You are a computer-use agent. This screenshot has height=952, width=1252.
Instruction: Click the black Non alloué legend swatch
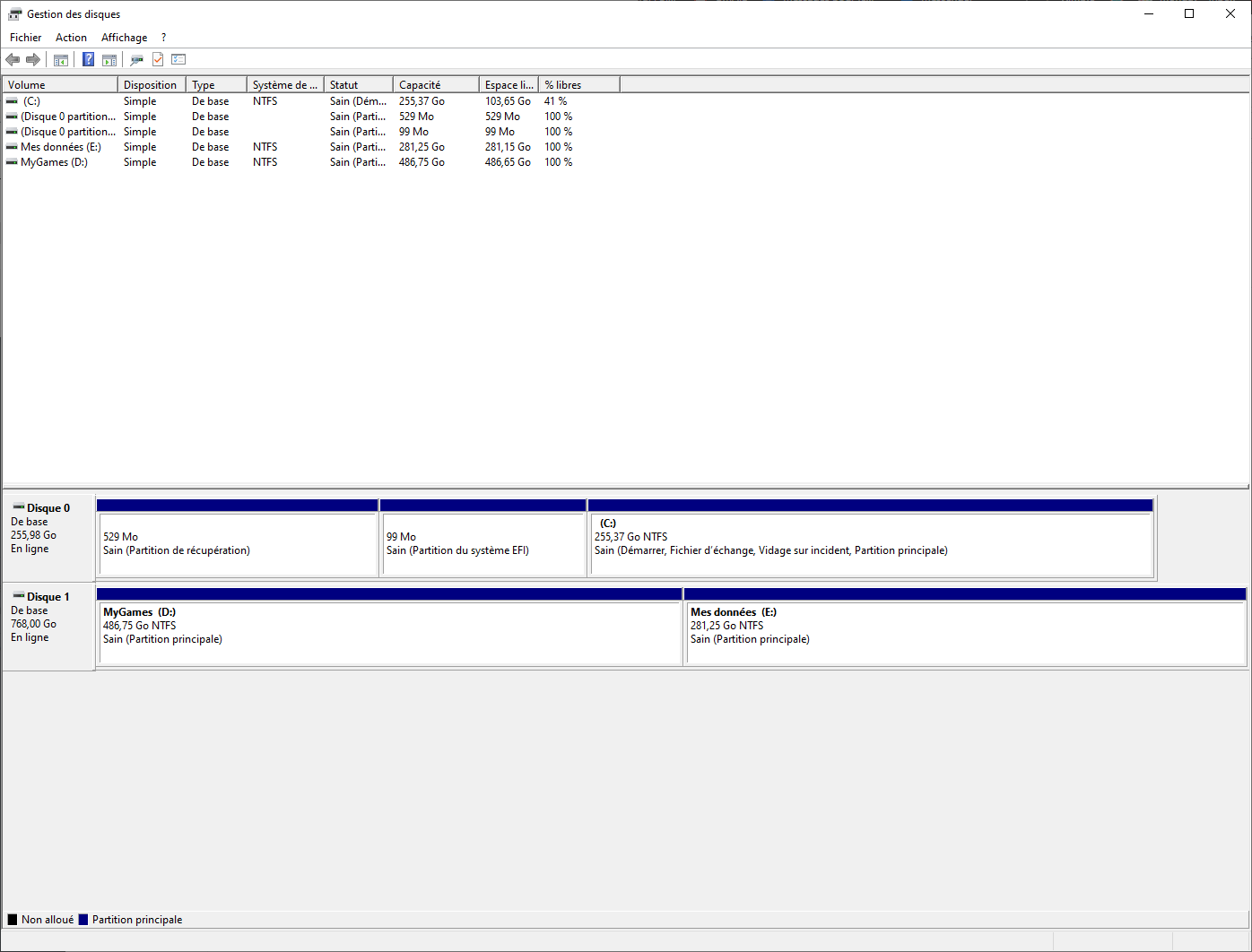pyautogui.click(x=13, y=920)
